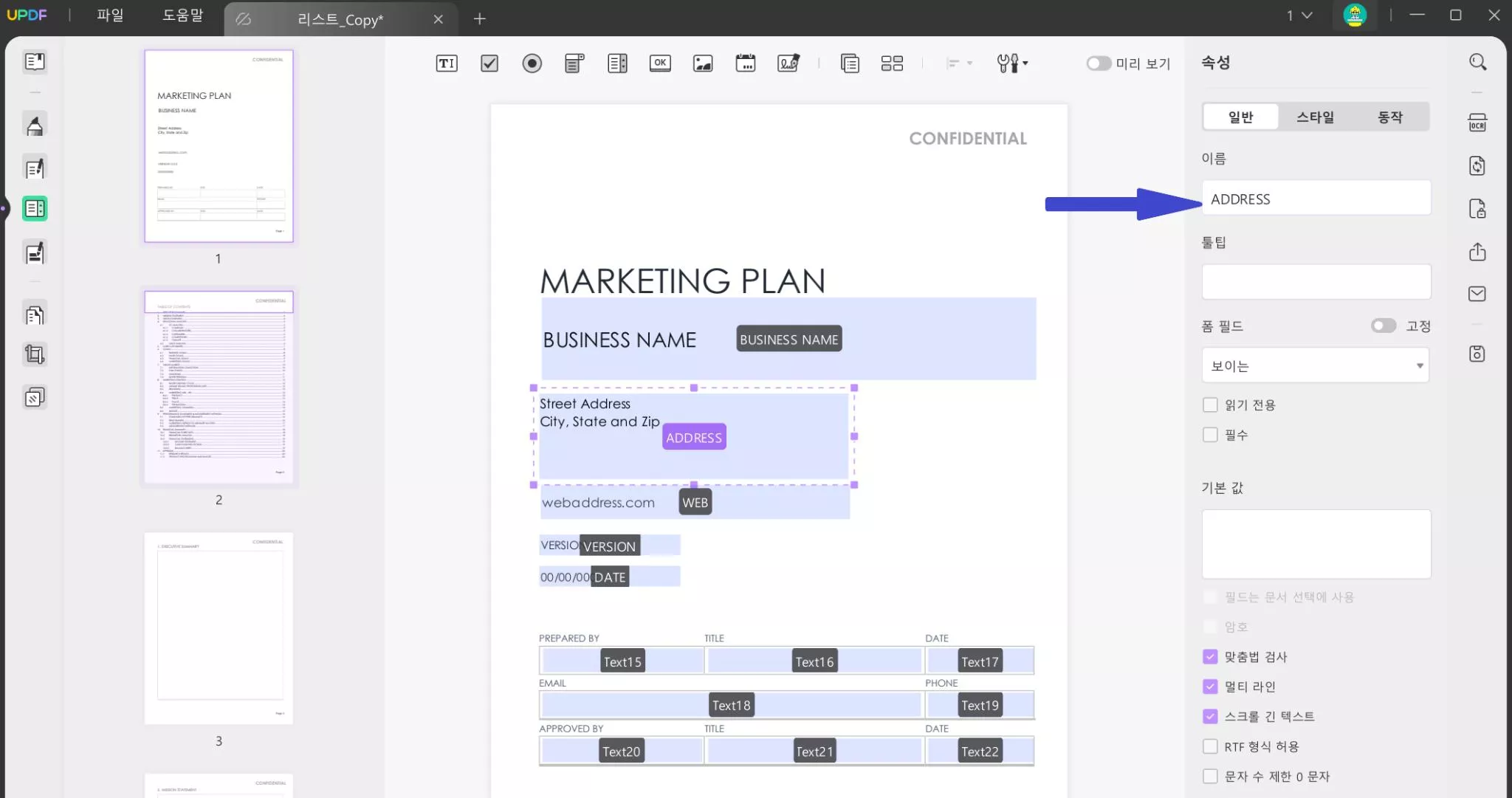Open the 도움말 menu

click(182, 15)
